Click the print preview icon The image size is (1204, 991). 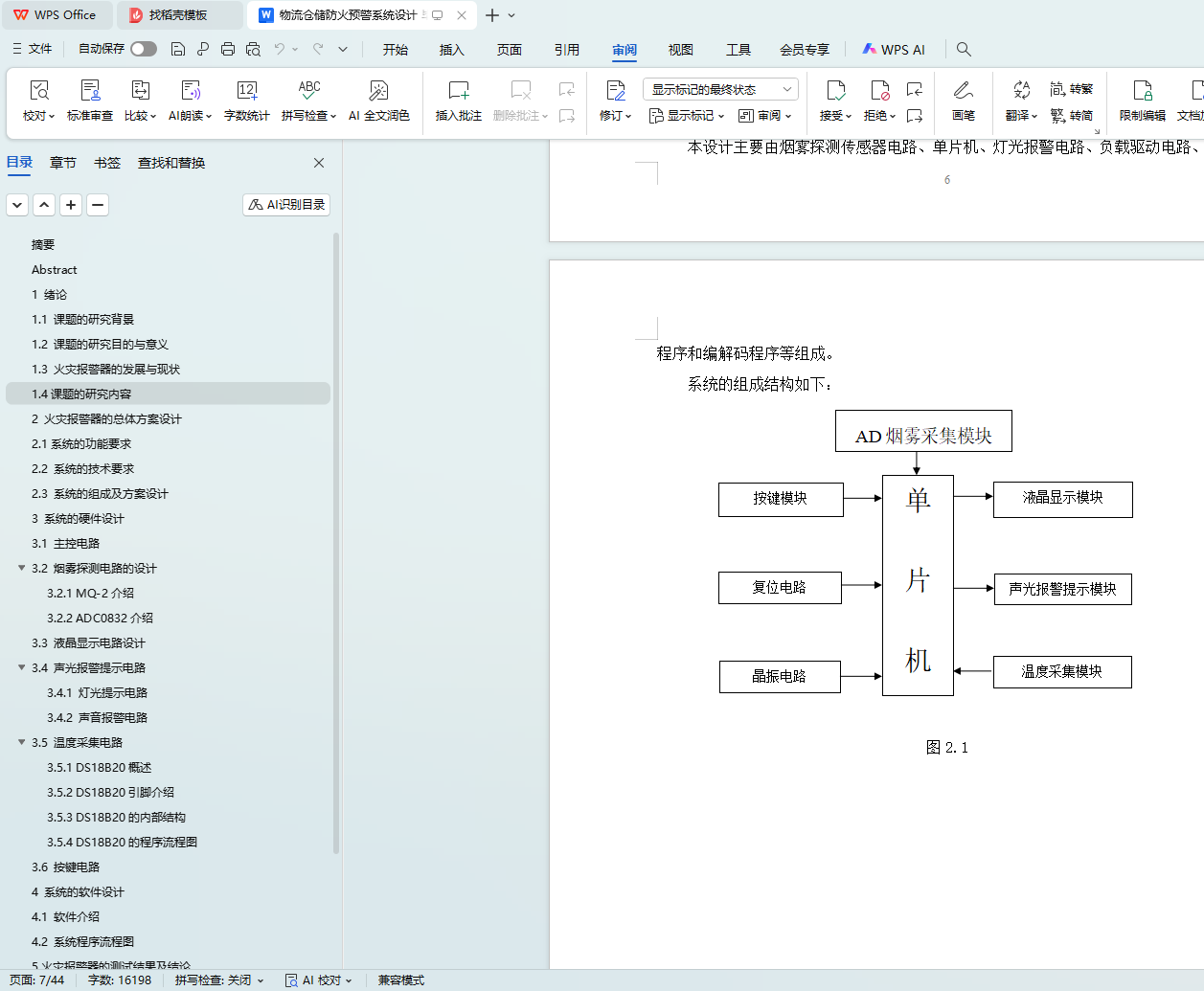[x=253, y=49]
